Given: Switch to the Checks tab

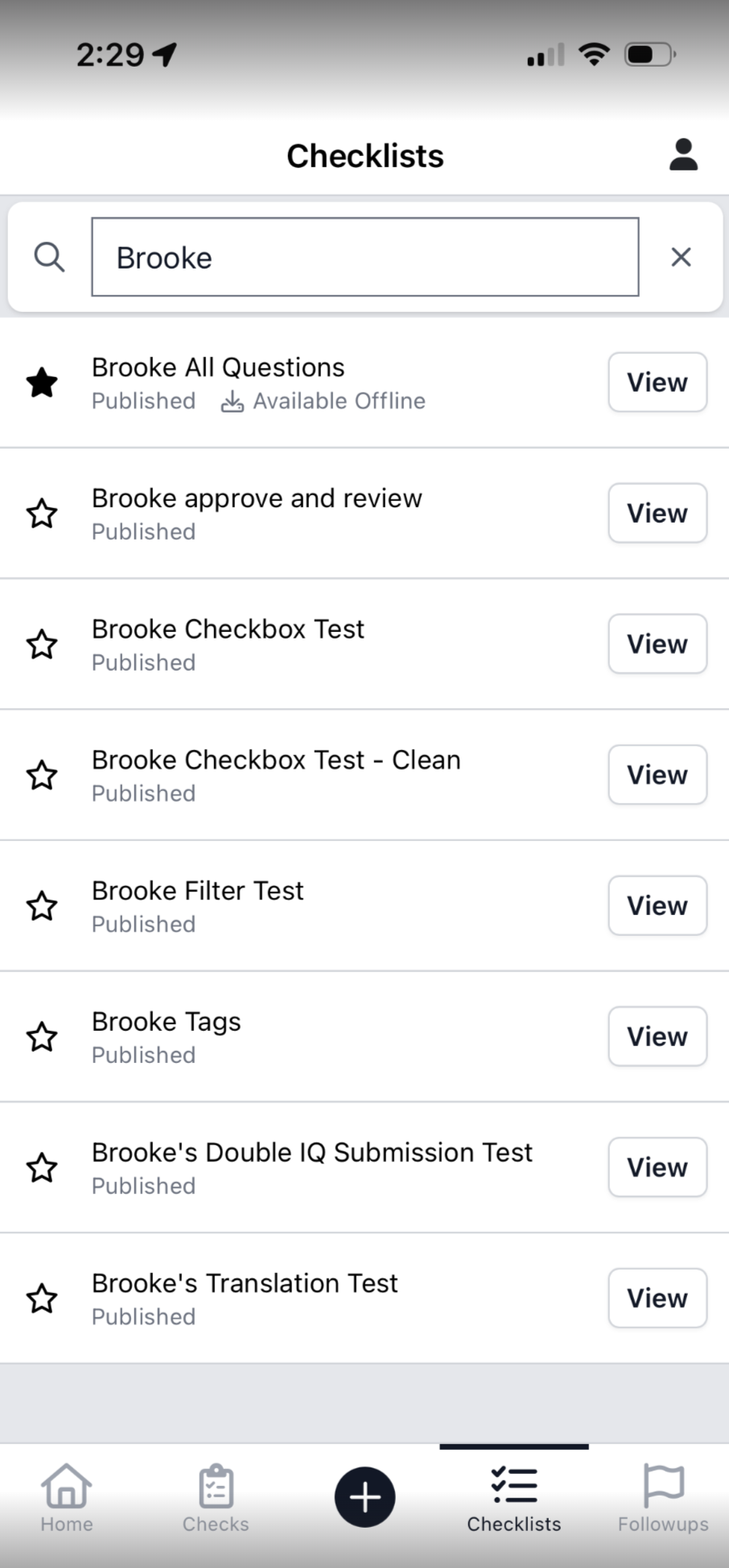Looking at the screenshot, I should click(x=216, y=1497).
